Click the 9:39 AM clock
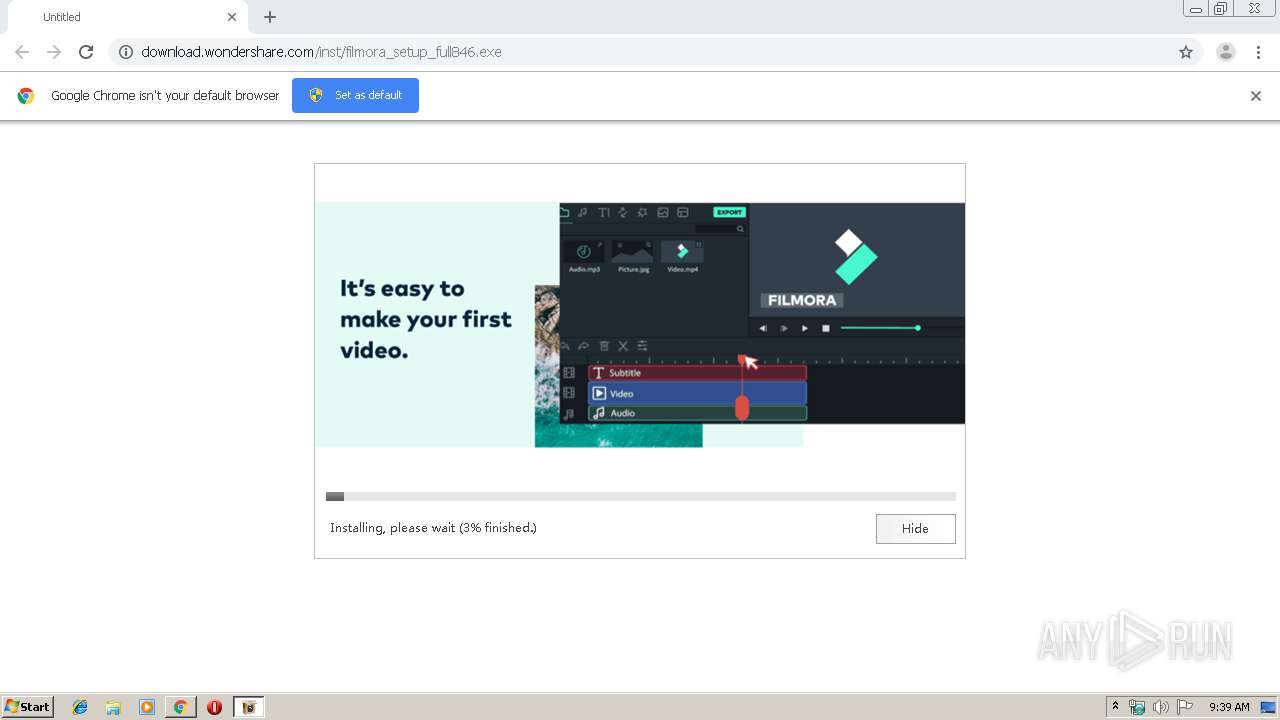 coord(1229,707)
